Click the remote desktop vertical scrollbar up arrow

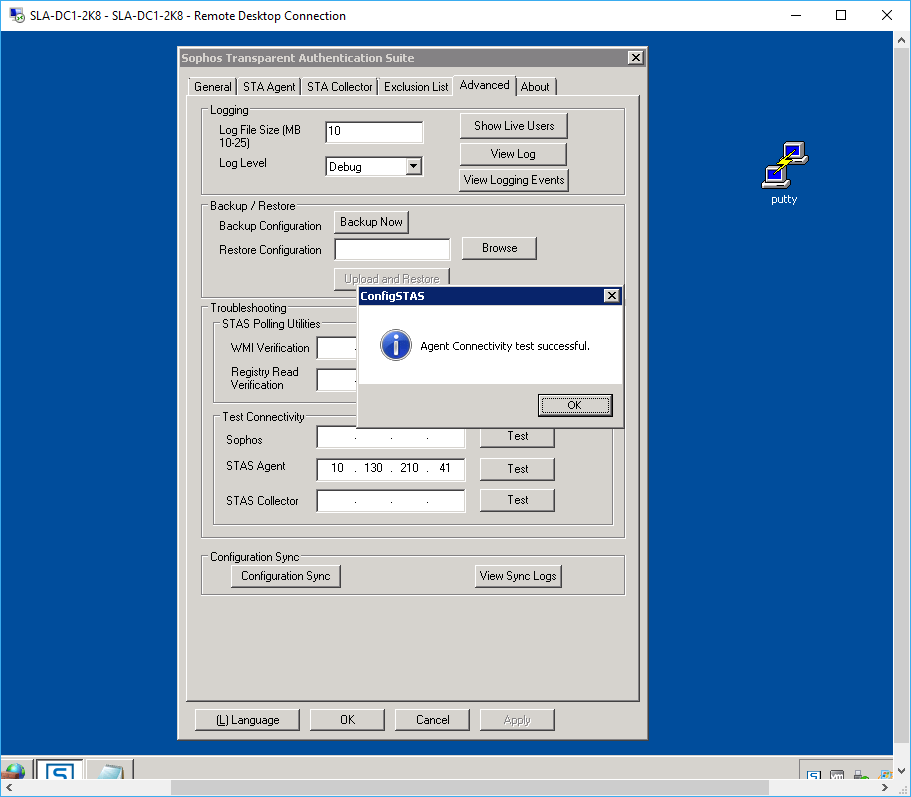click(902, 40)
